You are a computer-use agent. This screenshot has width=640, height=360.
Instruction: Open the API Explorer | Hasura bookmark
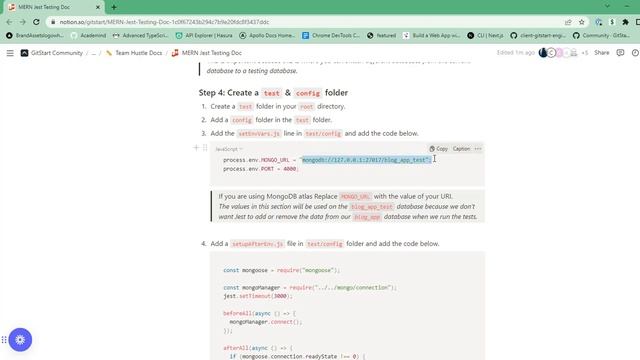(x=204, y=36)
